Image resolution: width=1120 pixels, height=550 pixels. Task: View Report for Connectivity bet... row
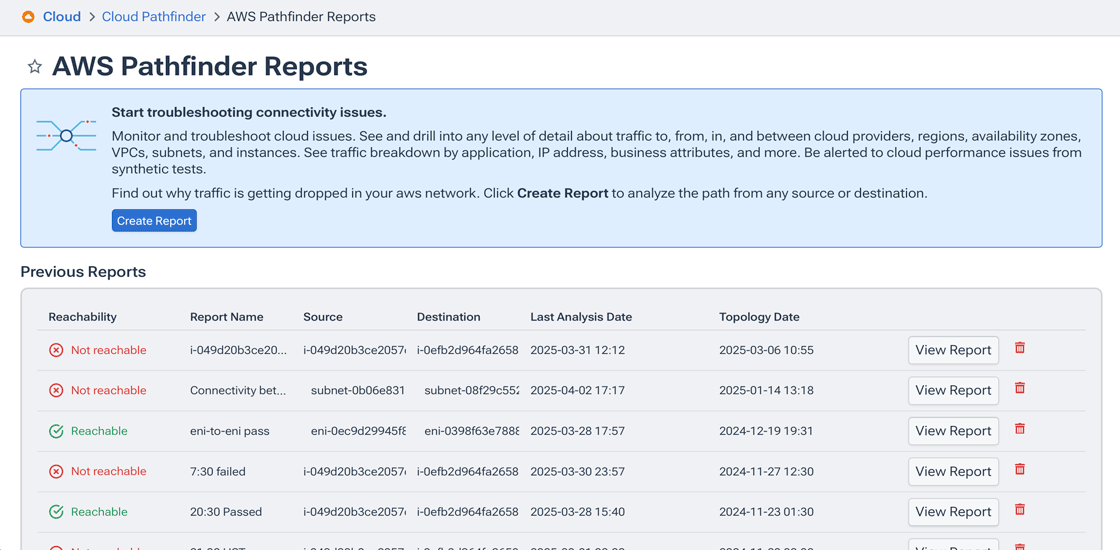[x=954, y=391]
